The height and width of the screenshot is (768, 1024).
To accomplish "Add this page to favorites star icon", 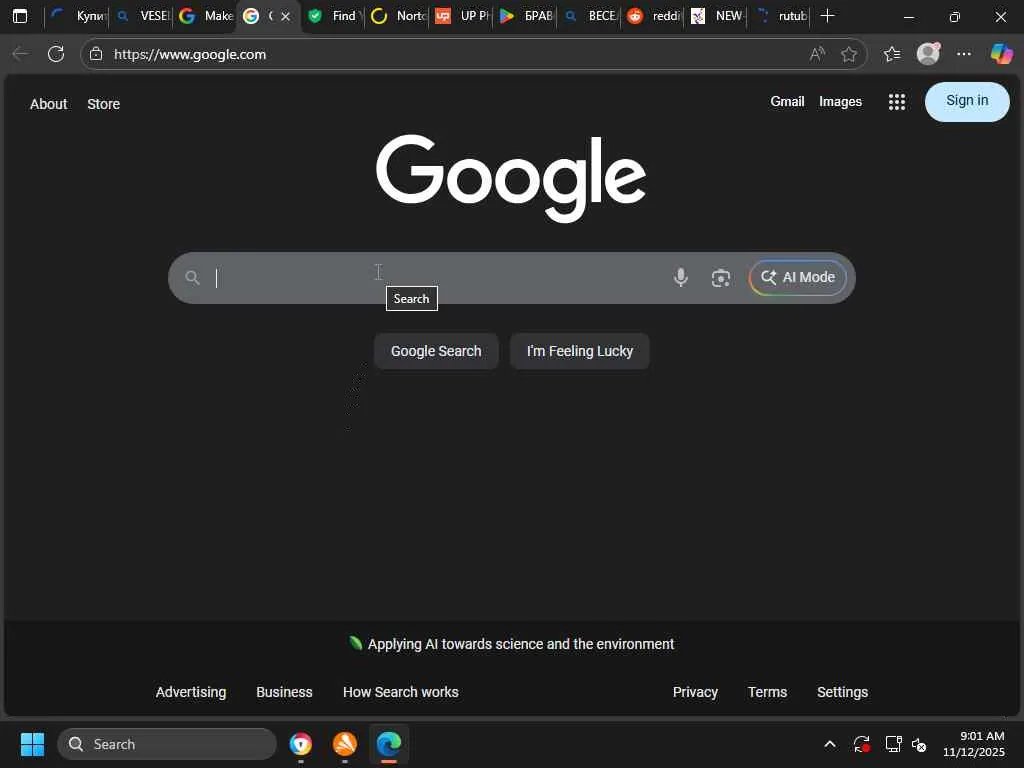I will point(849,54).
